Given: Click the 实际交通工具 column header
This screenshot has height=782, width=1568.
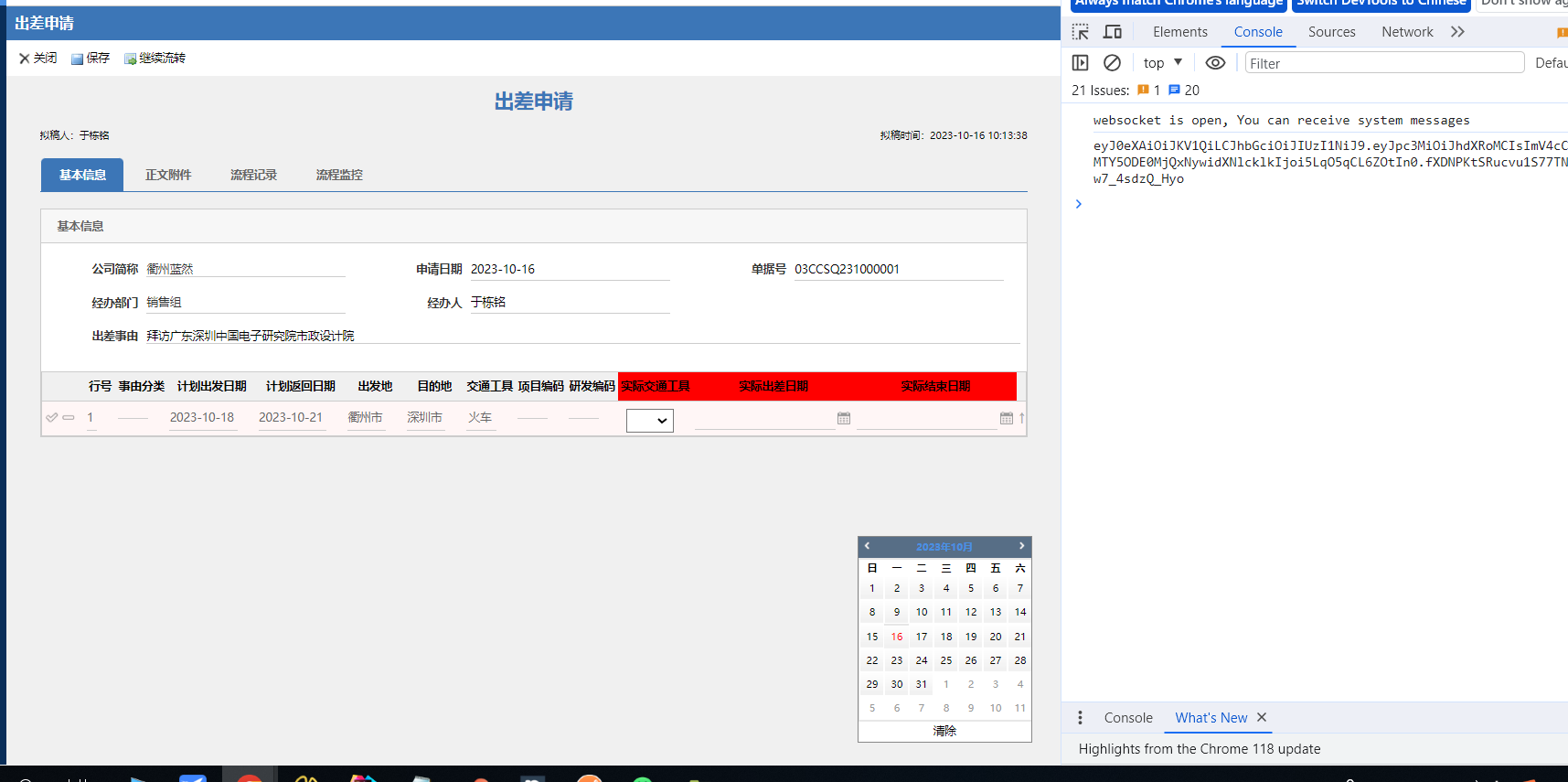Looking at the screenshot, I should [x=656, y=386].
